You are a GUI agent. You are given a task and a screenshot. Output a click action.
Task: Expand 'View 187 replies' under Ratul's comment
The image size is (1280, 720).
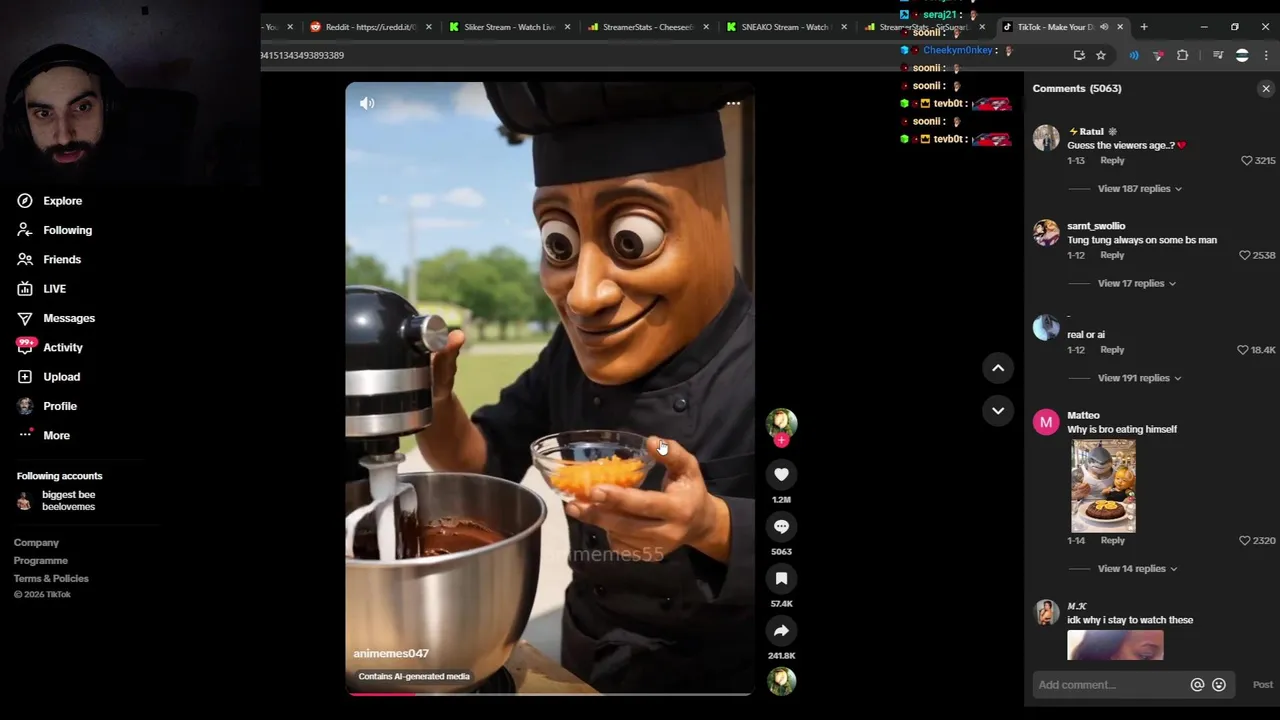[1139, 188]
